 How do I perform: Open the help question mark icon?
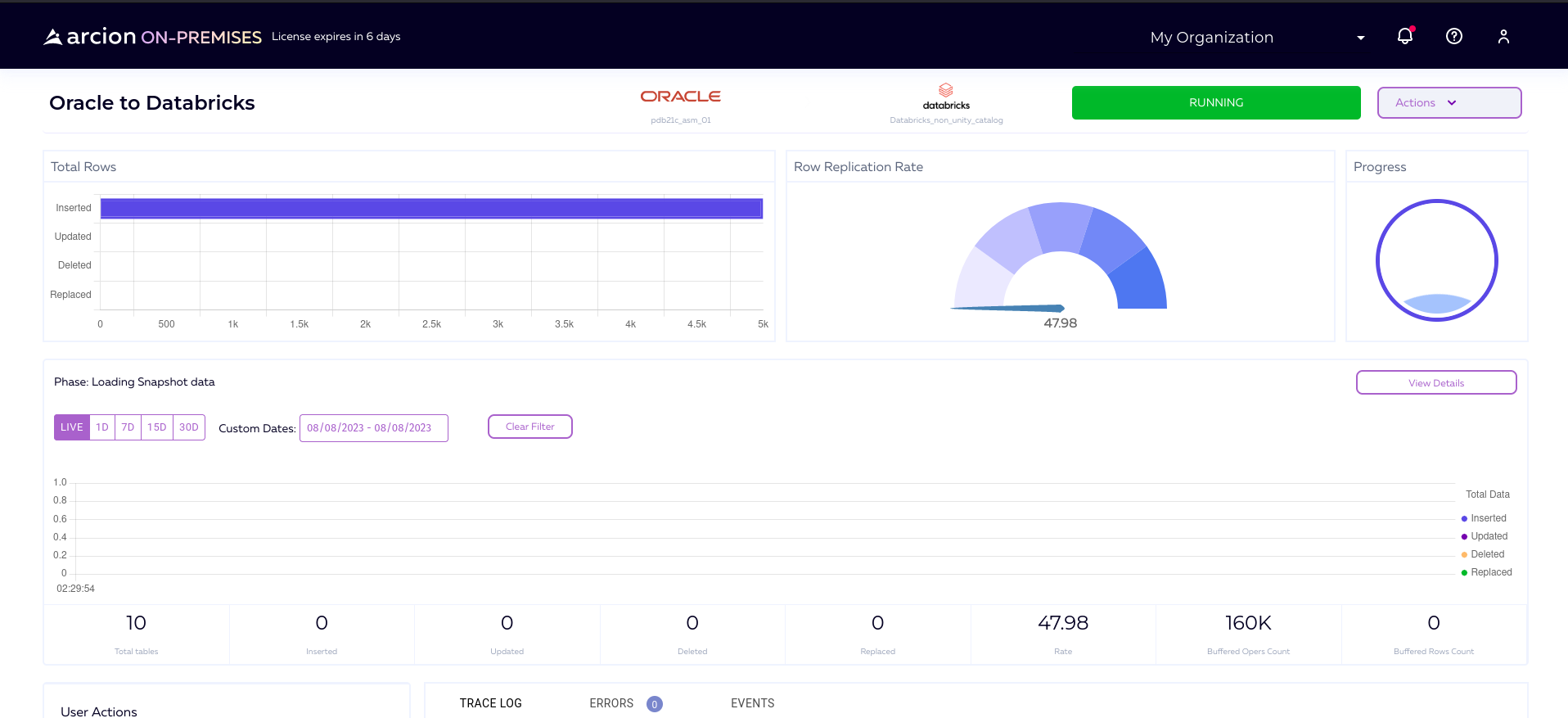click(x=1454, y=36)
